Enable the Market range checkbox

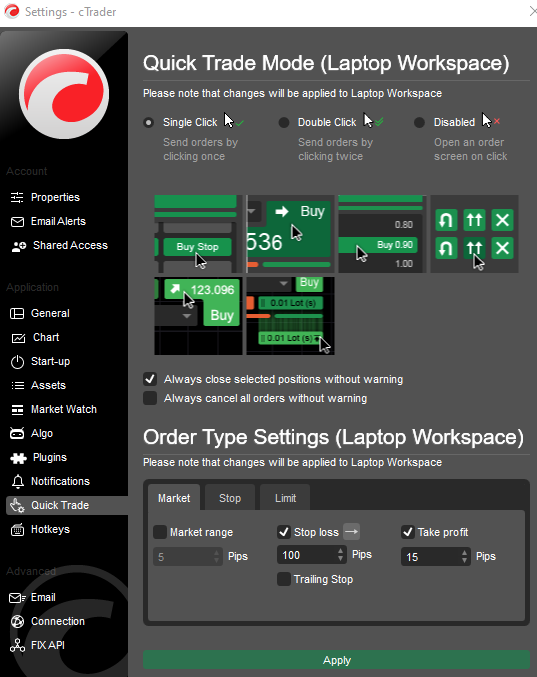[x=160, y=532]
